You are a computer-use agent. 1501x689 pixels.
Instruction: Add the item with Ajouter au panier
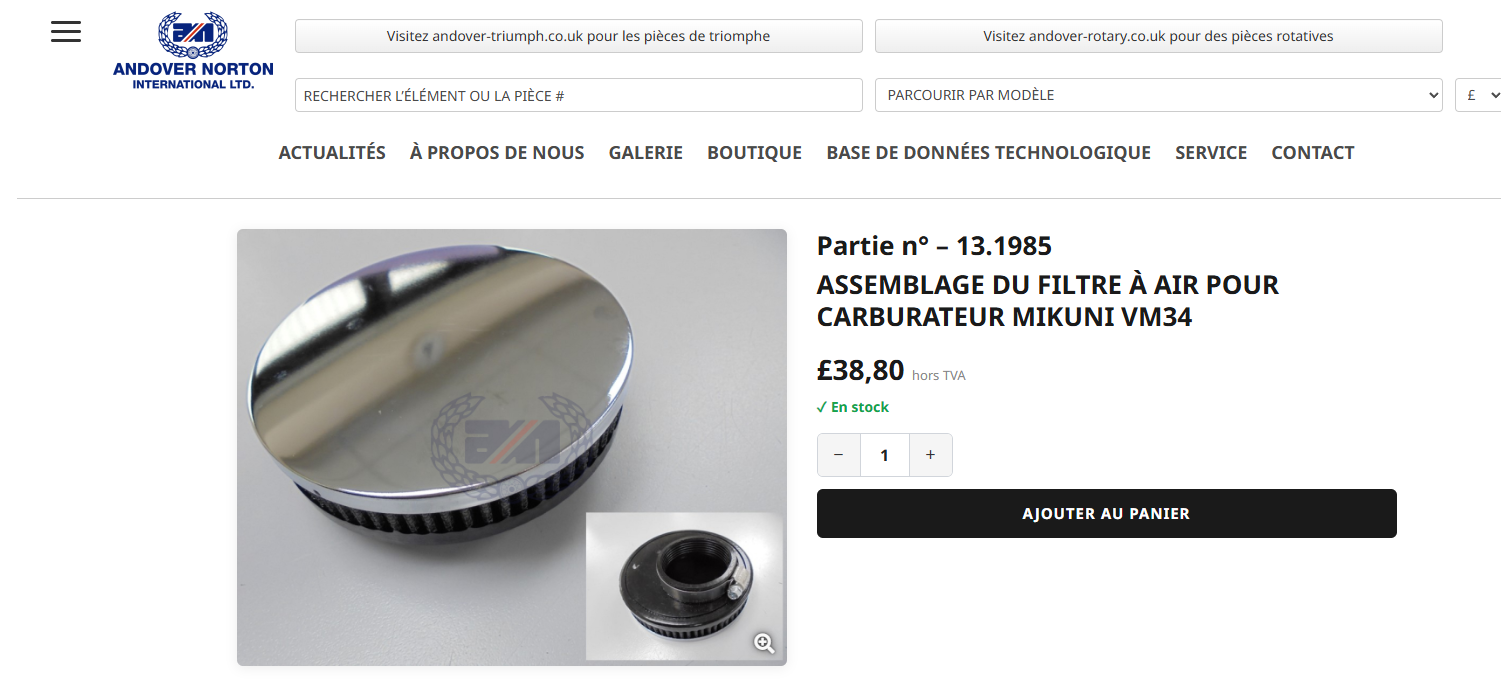point(1106,513)
